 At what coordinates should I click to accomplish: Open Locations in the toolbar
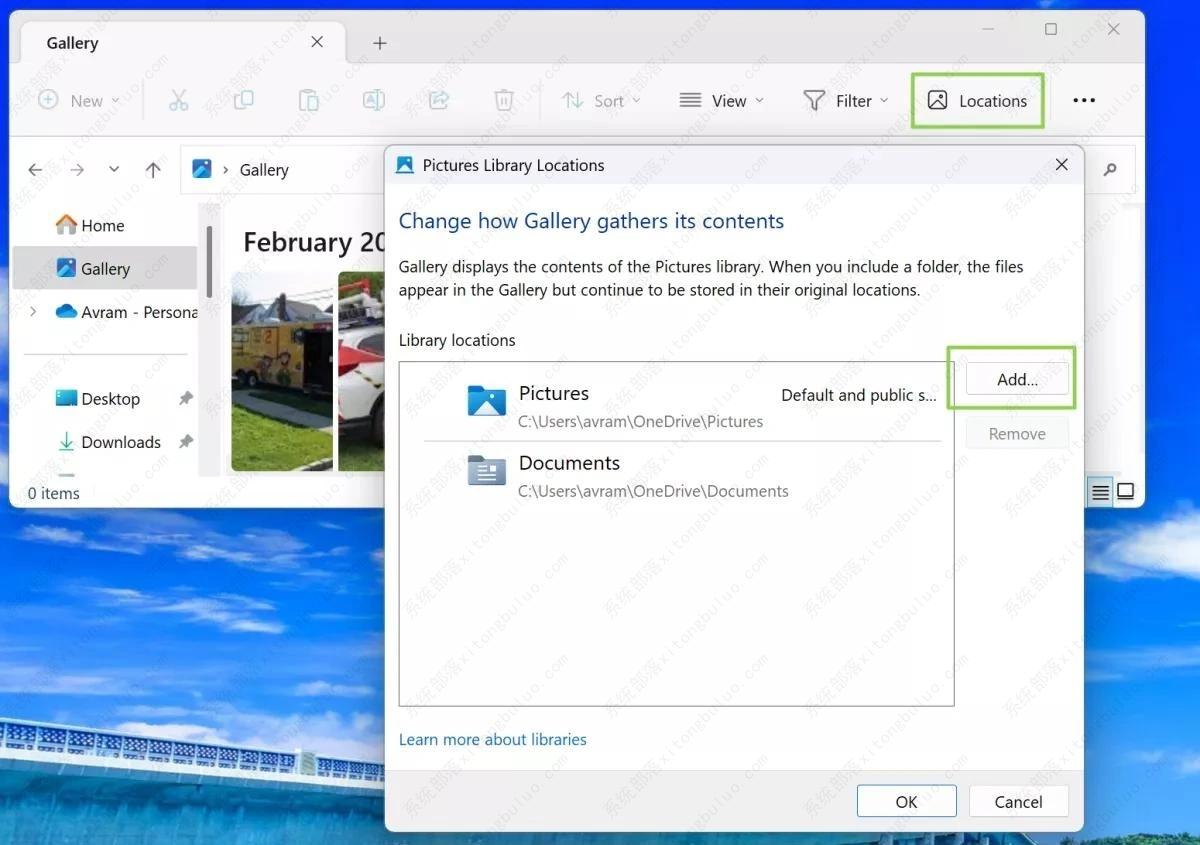[x=977, y=100]
